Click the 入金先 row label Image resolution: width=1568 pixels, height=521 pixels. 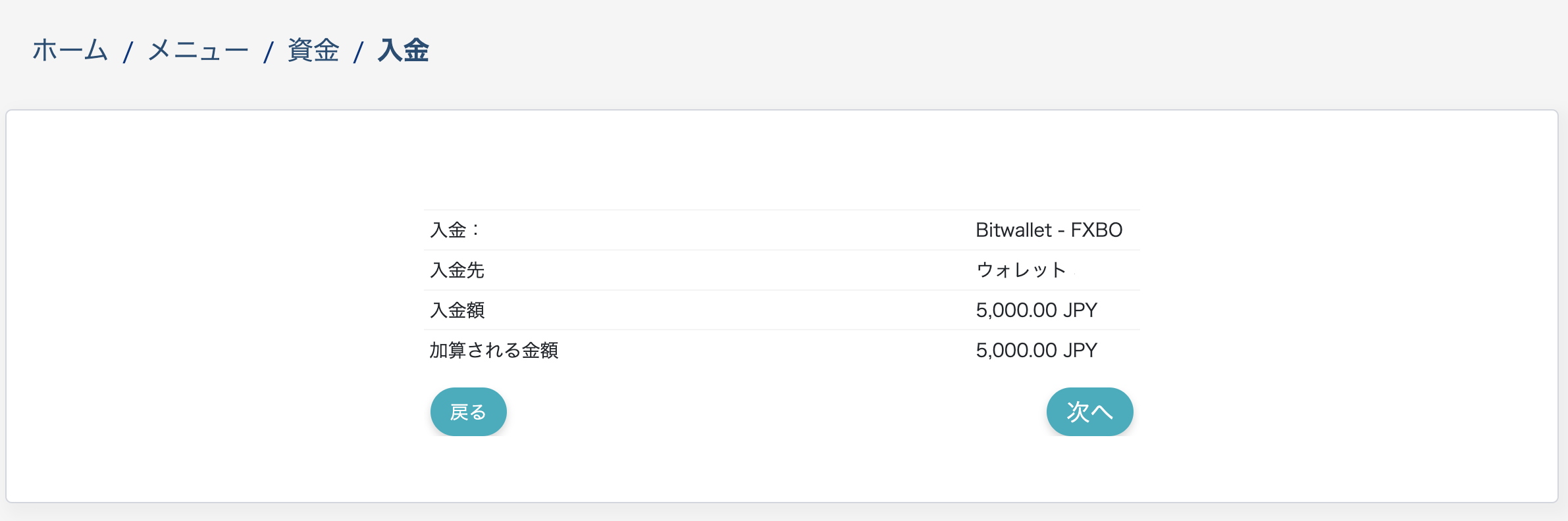point(457,270)
